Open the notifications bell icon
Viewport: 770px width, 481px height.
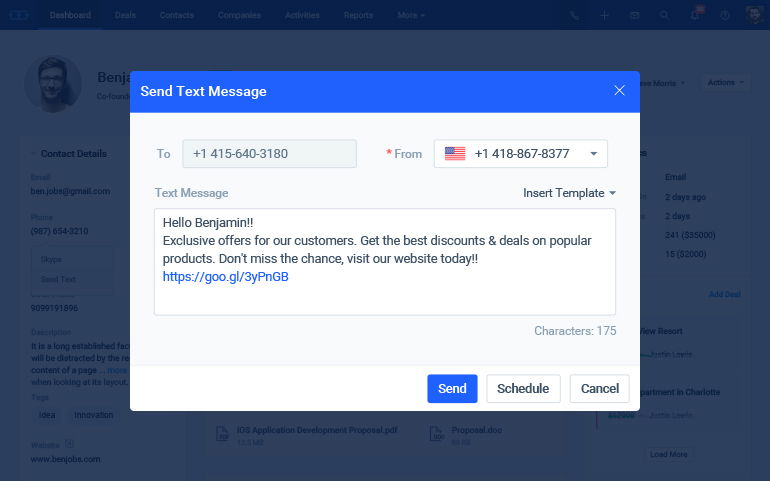pos(695,16)
